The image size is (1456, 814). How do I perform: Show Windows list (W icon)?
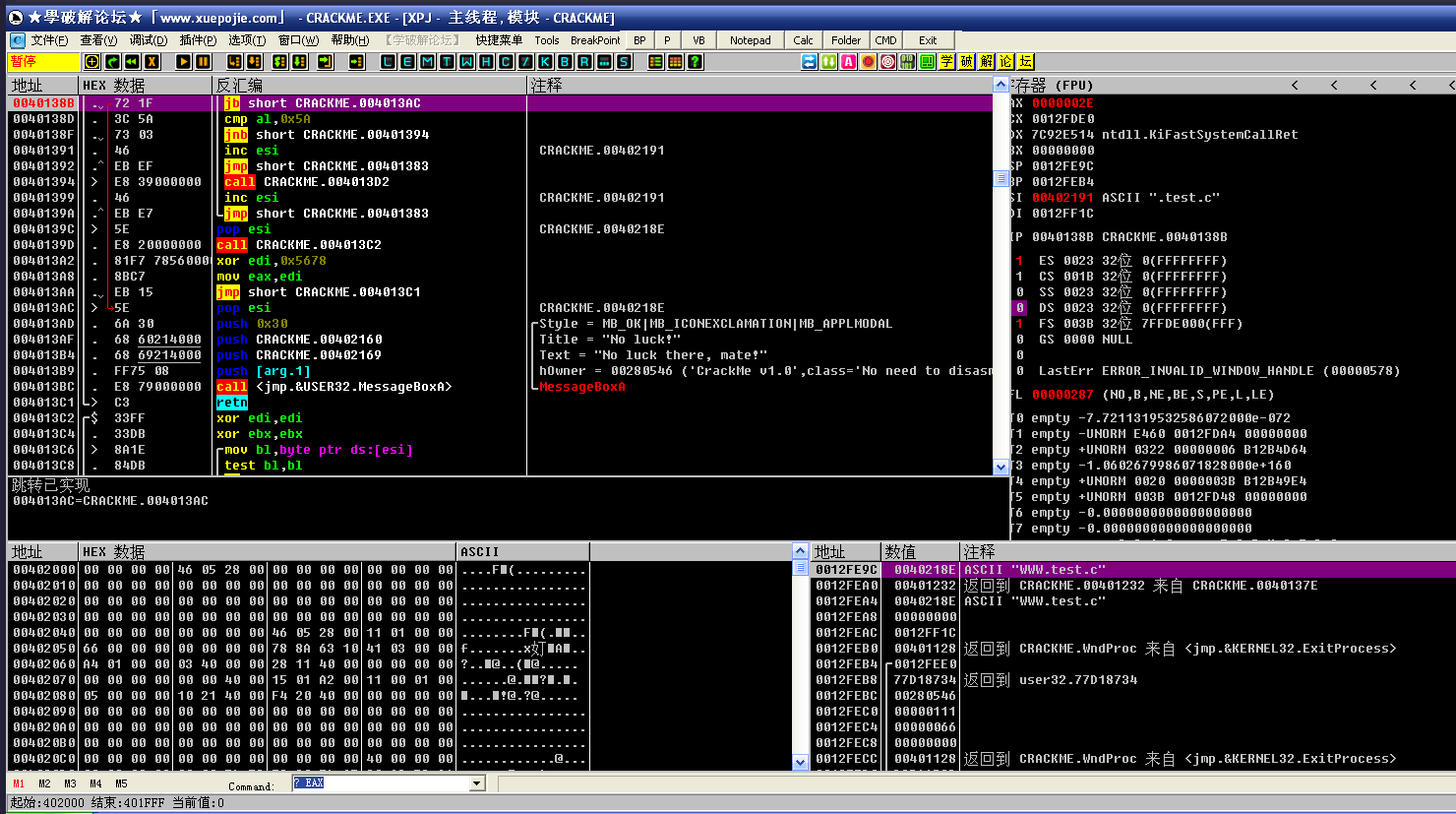click(x=466, y=62)
